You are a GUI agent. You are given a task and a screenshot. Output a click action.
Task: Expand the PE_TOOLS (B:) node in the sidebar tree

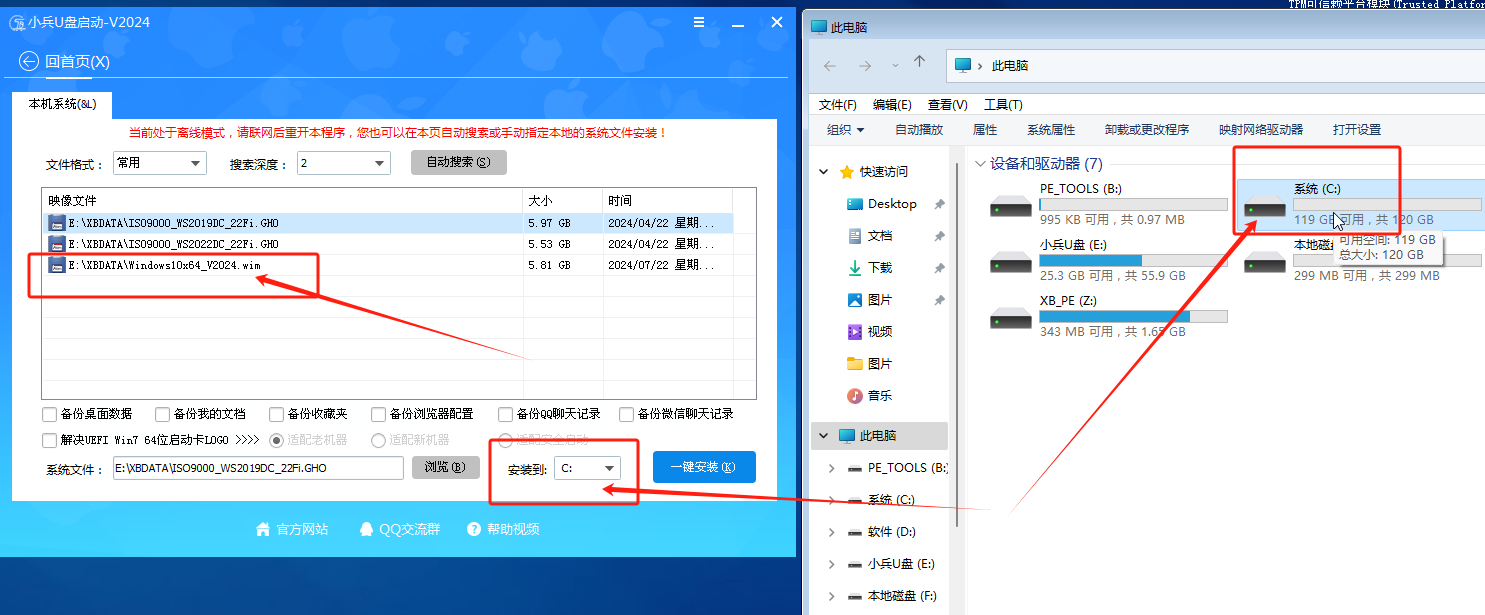831,468
